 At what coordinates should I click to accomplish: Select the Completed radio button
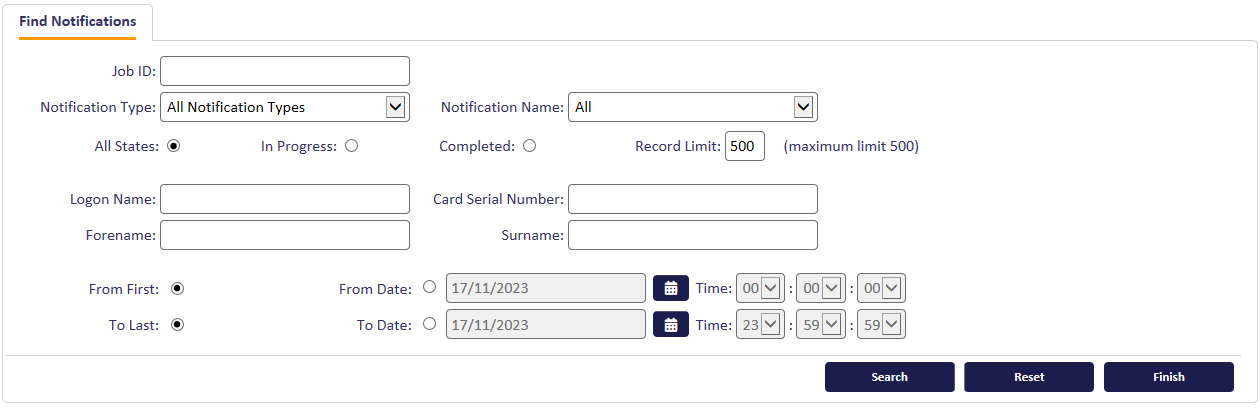[529, 146]
